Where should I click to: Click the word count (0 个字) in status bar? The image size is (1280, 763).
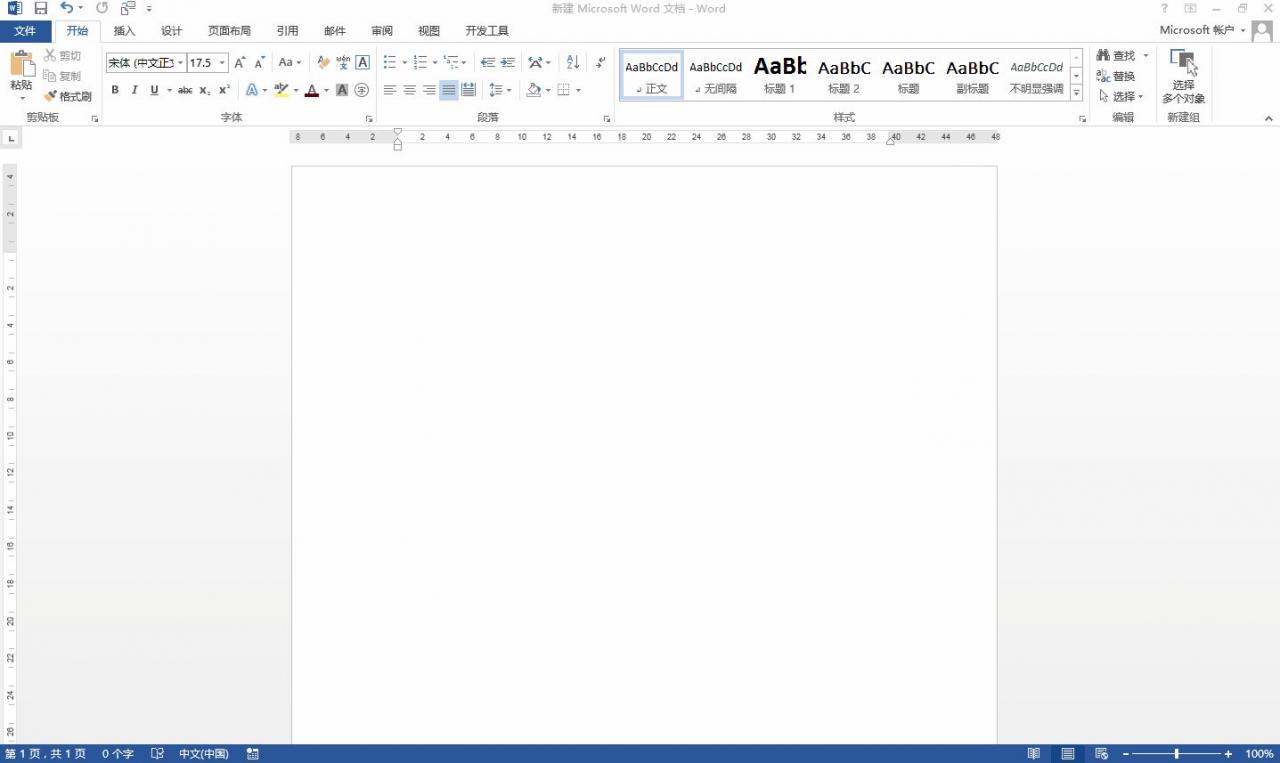[x=118, y=754]
